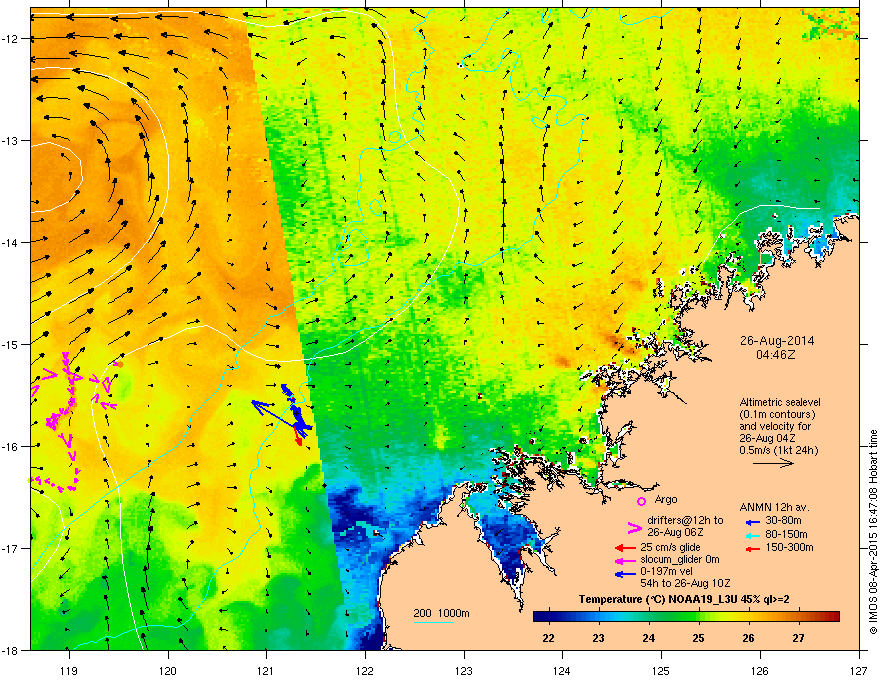Image resolution: width=880 pixels, height=680 pixels.
Task: Click the green 24.5 degree region of colorbar
Action: [673, 617]
